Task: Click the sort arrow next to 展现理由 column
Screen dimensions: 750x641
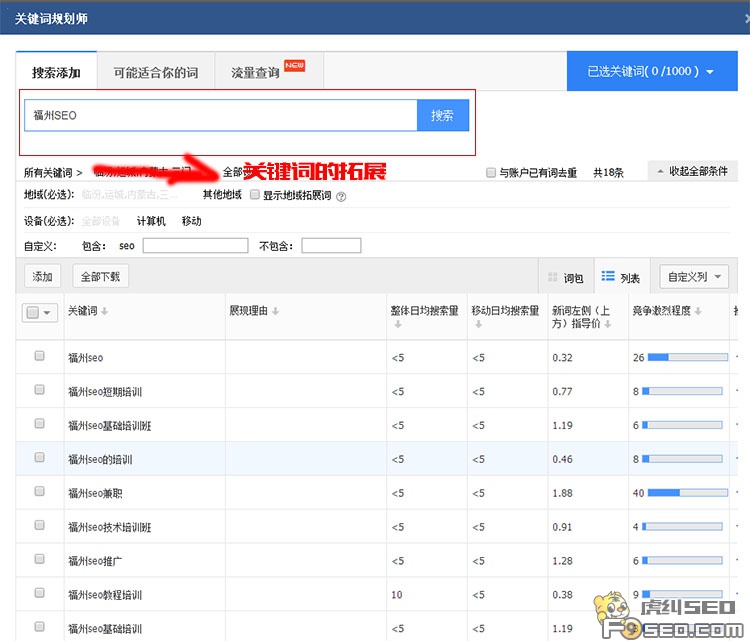Action: click(276, 312)
